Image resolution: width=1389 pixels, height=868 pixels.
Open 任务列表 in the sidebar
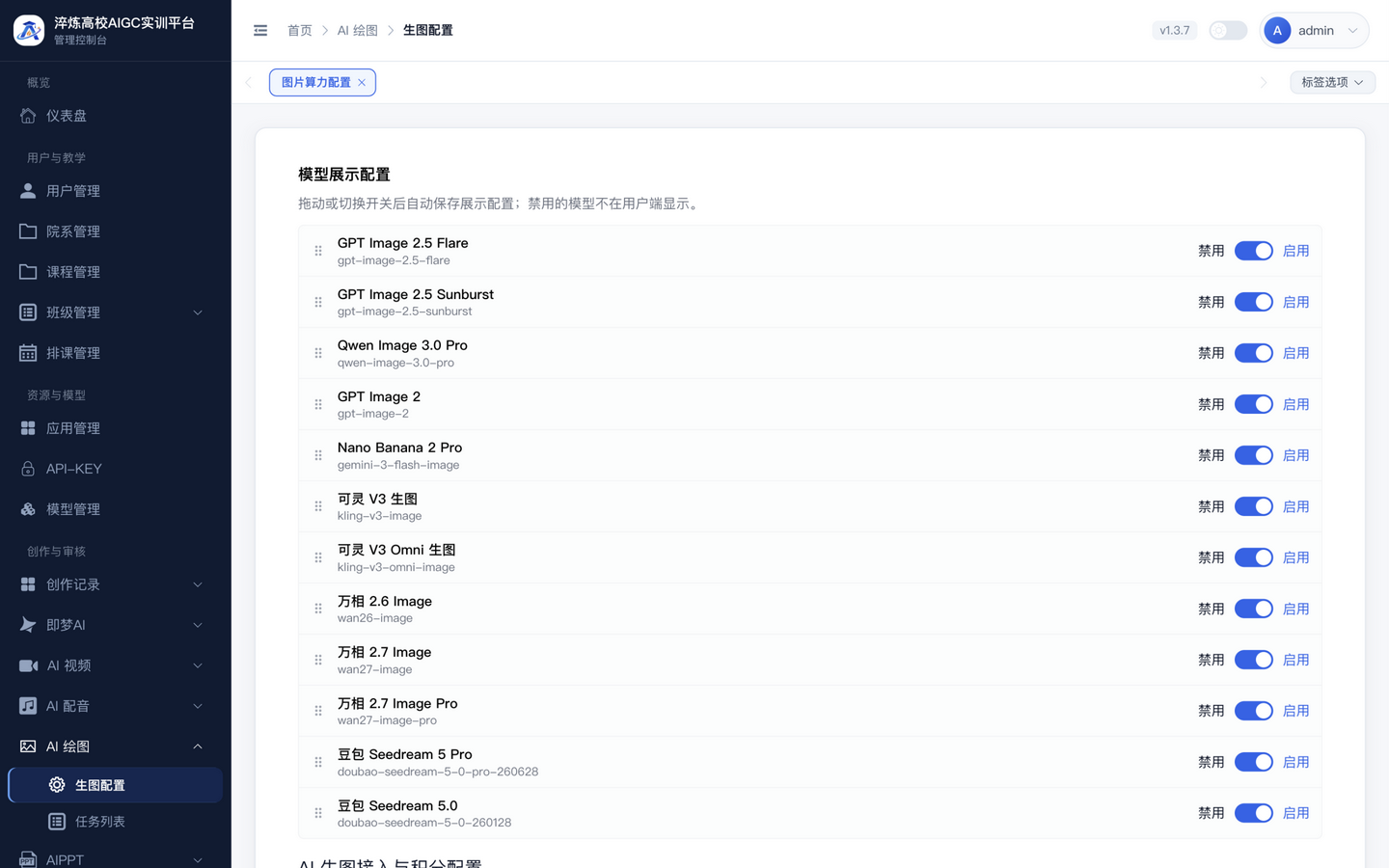tap(116, 822)
